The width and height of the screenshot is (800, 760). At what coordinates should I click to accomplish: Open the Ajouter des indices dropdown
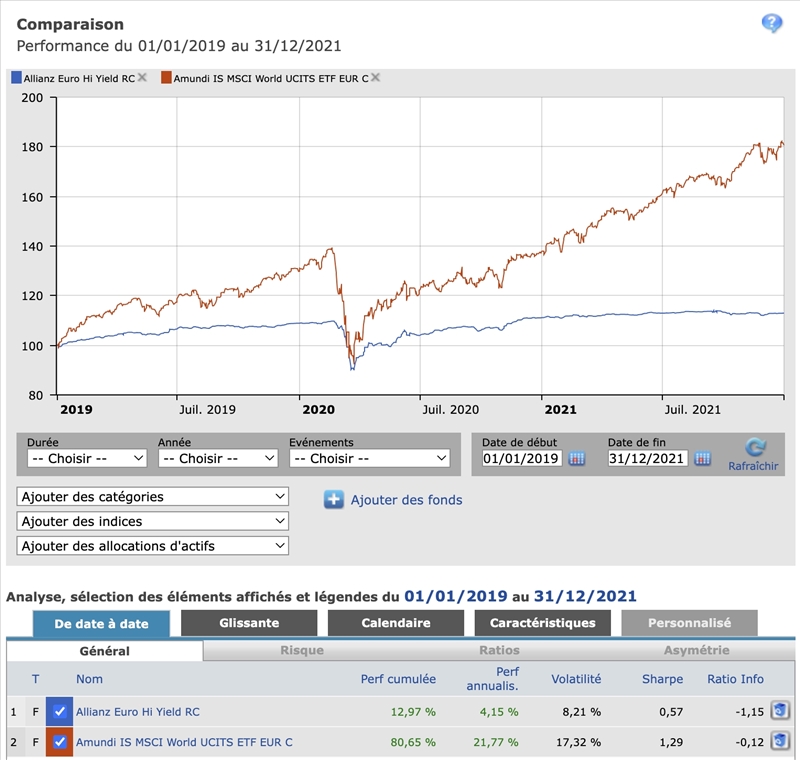click(153, 521)
